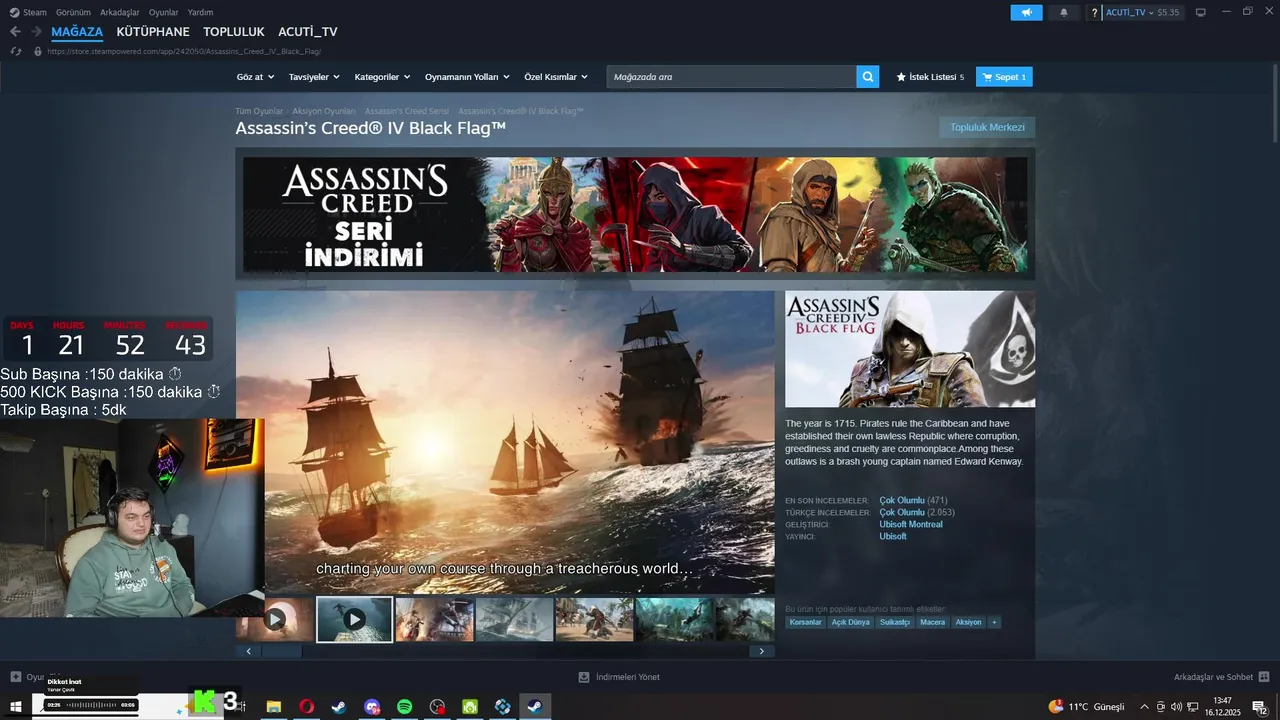Open the Oyunlar menu
1280x720 pixels.
coord(163,12)
